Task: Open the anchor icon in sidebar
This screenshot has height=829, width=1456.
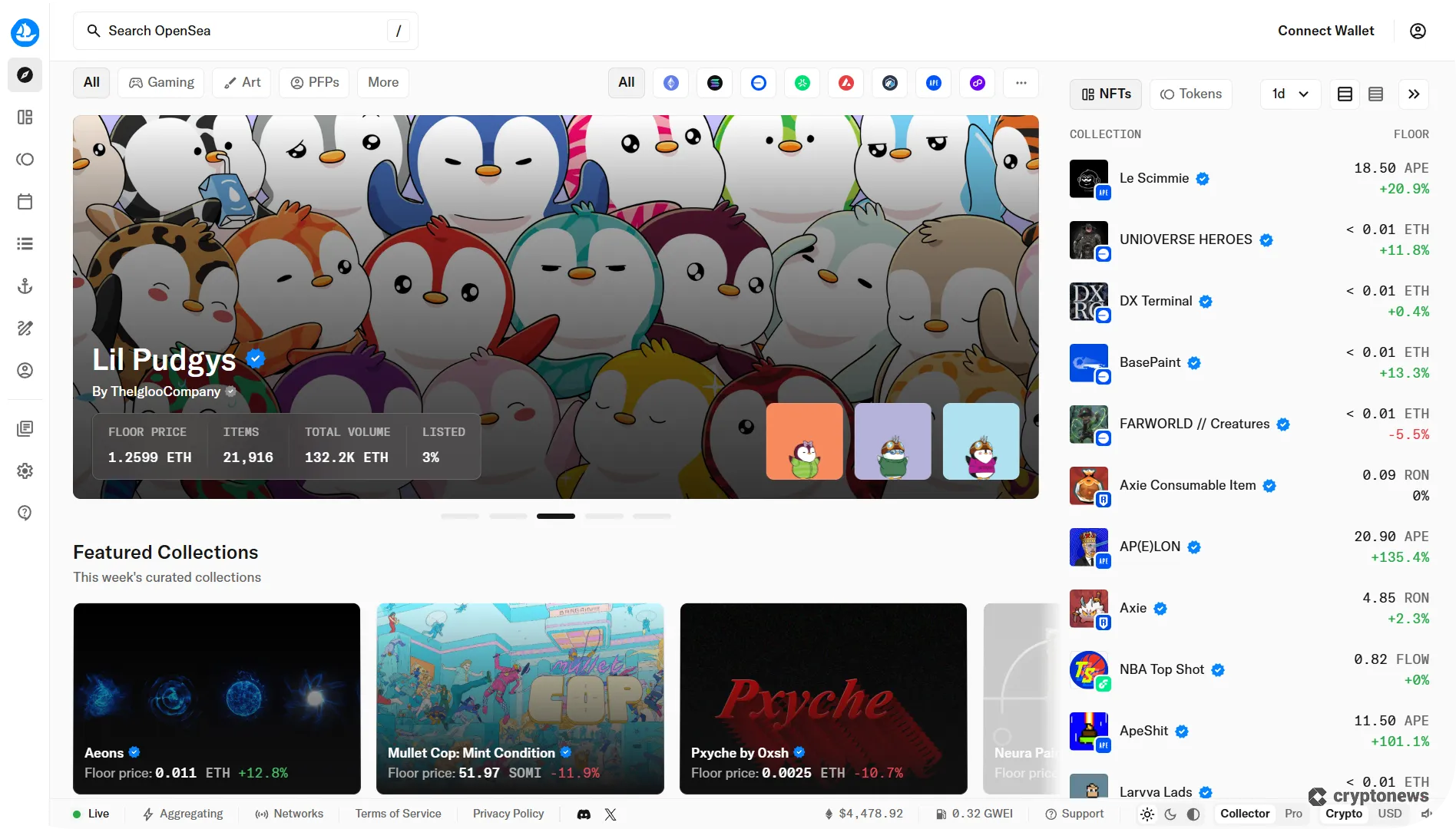Action: (25, 286)
